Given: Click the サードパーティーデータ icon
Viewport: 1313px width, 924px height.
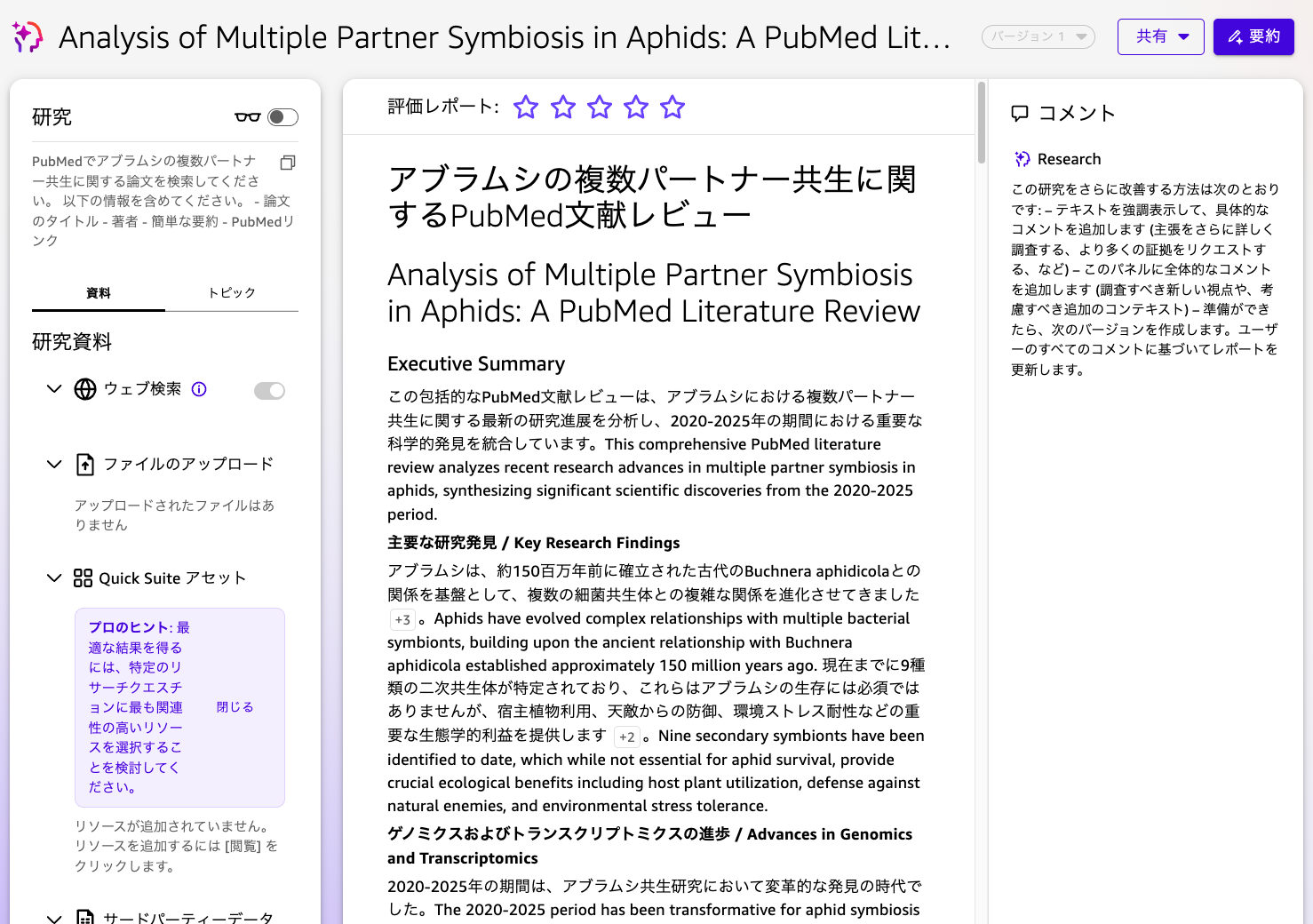Looking at the screenshot, I should pyautogui.click(x=84, y=917).
